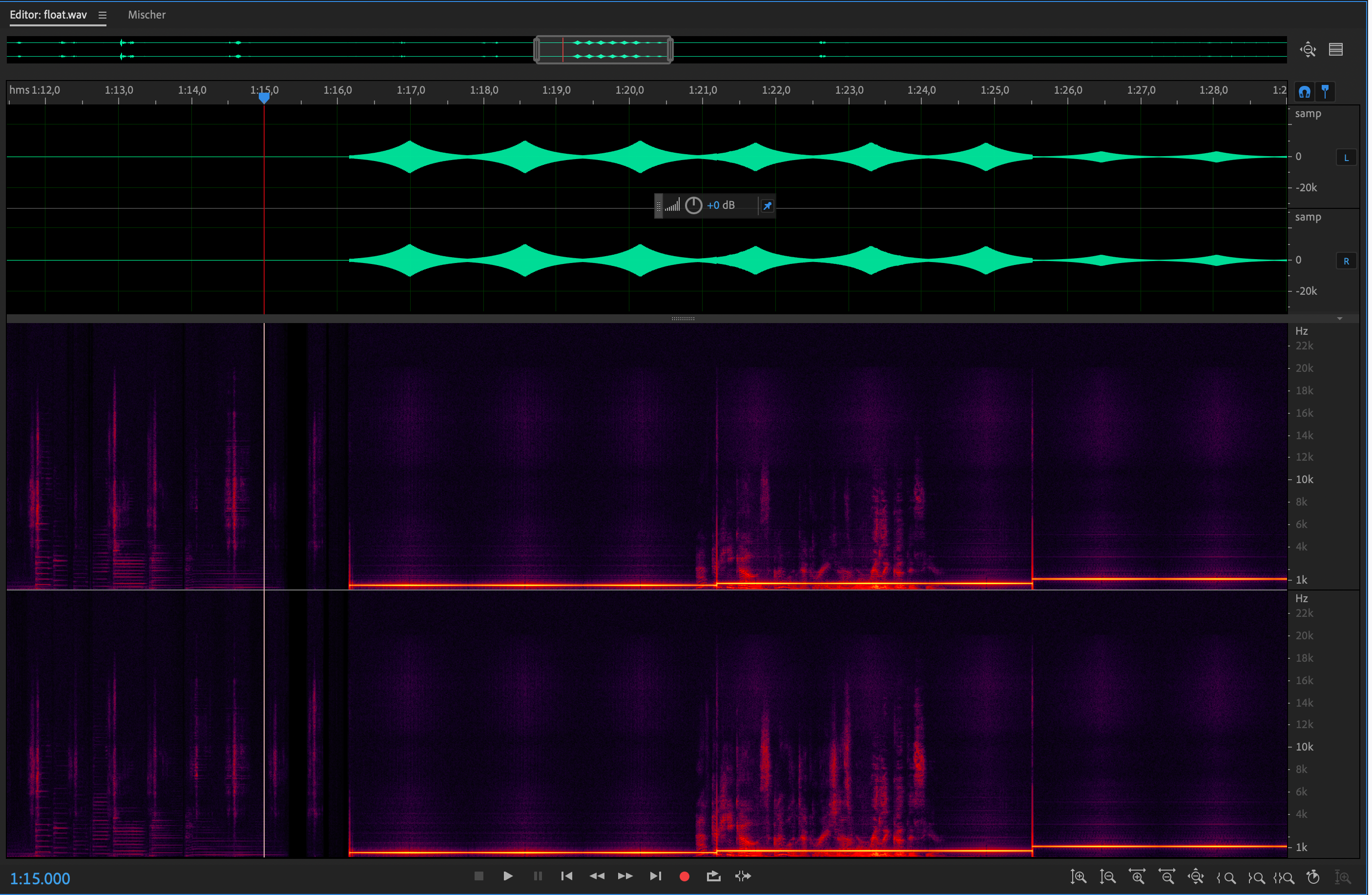This screenshot has width=1372, height=895.
Task: Start audio playback
Action: 508,876
